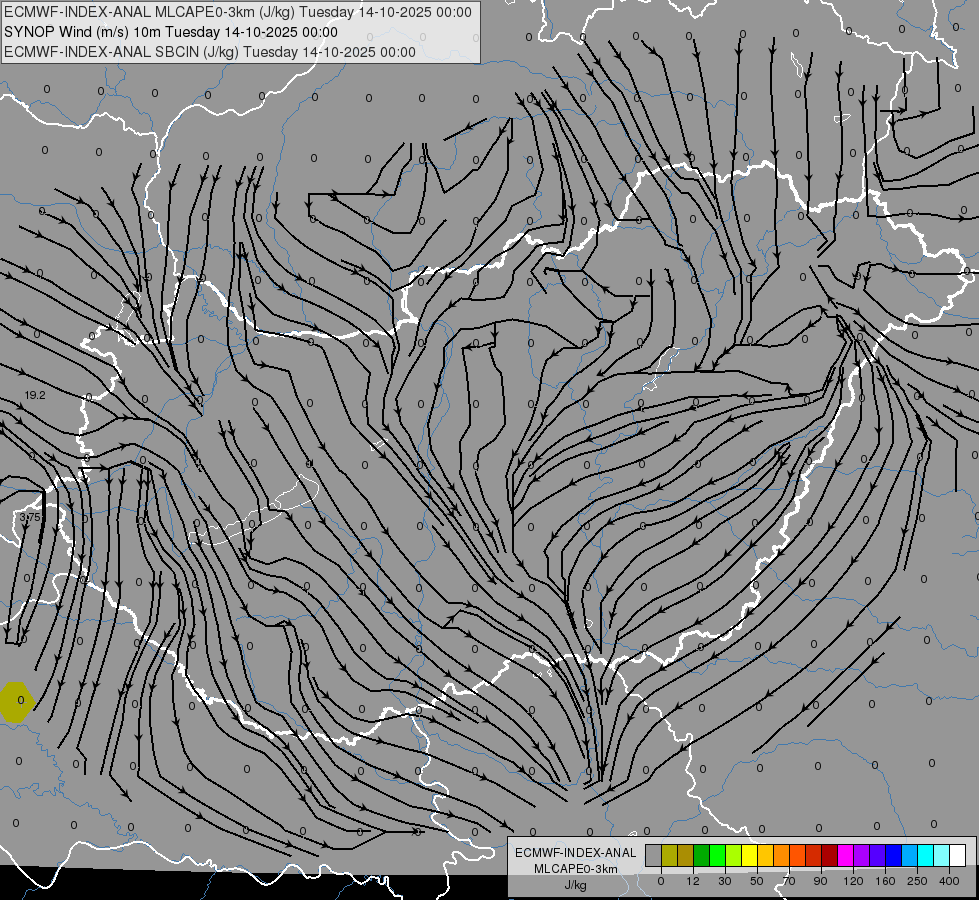Click the MLCAPE0-3km label in the legend

point(576,869)
